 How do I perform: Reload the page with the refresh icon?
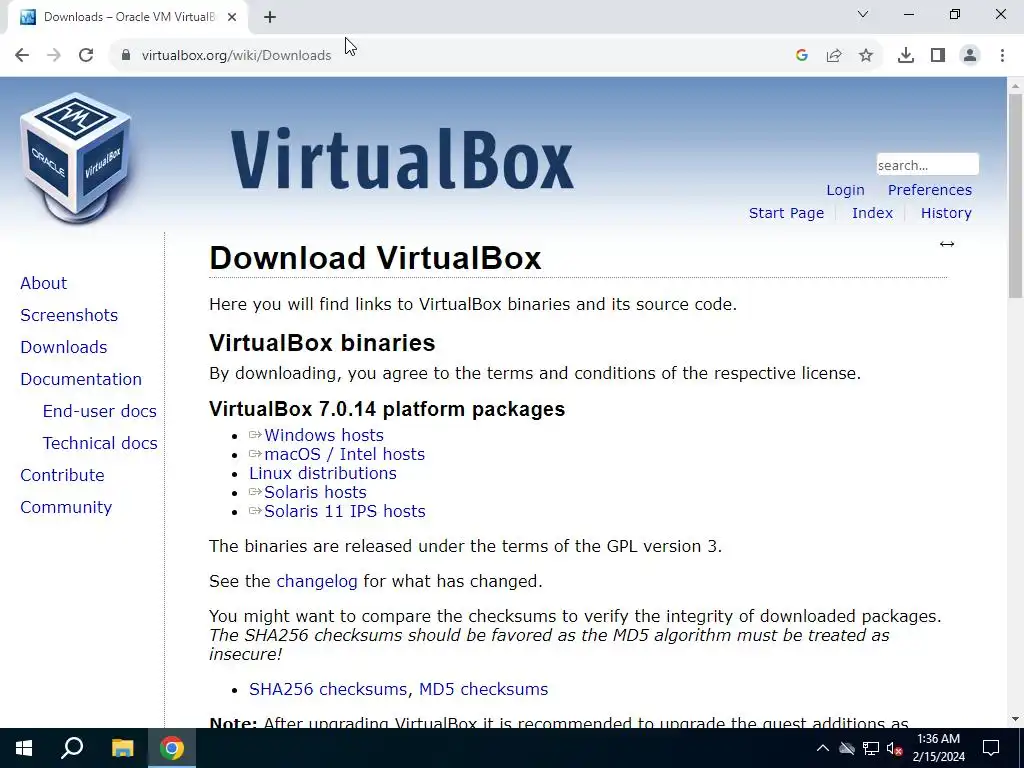click(x=86, y=56)
